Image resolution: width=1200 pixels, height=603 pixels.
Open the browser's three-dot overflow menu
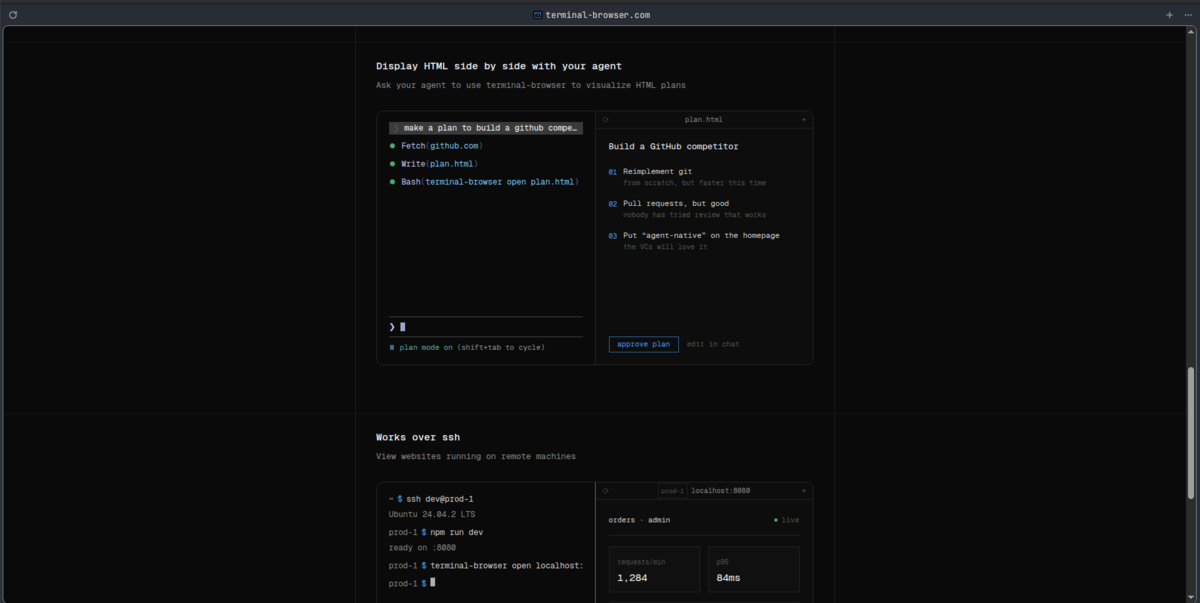pyautogui.click(x=1187, y=15)
